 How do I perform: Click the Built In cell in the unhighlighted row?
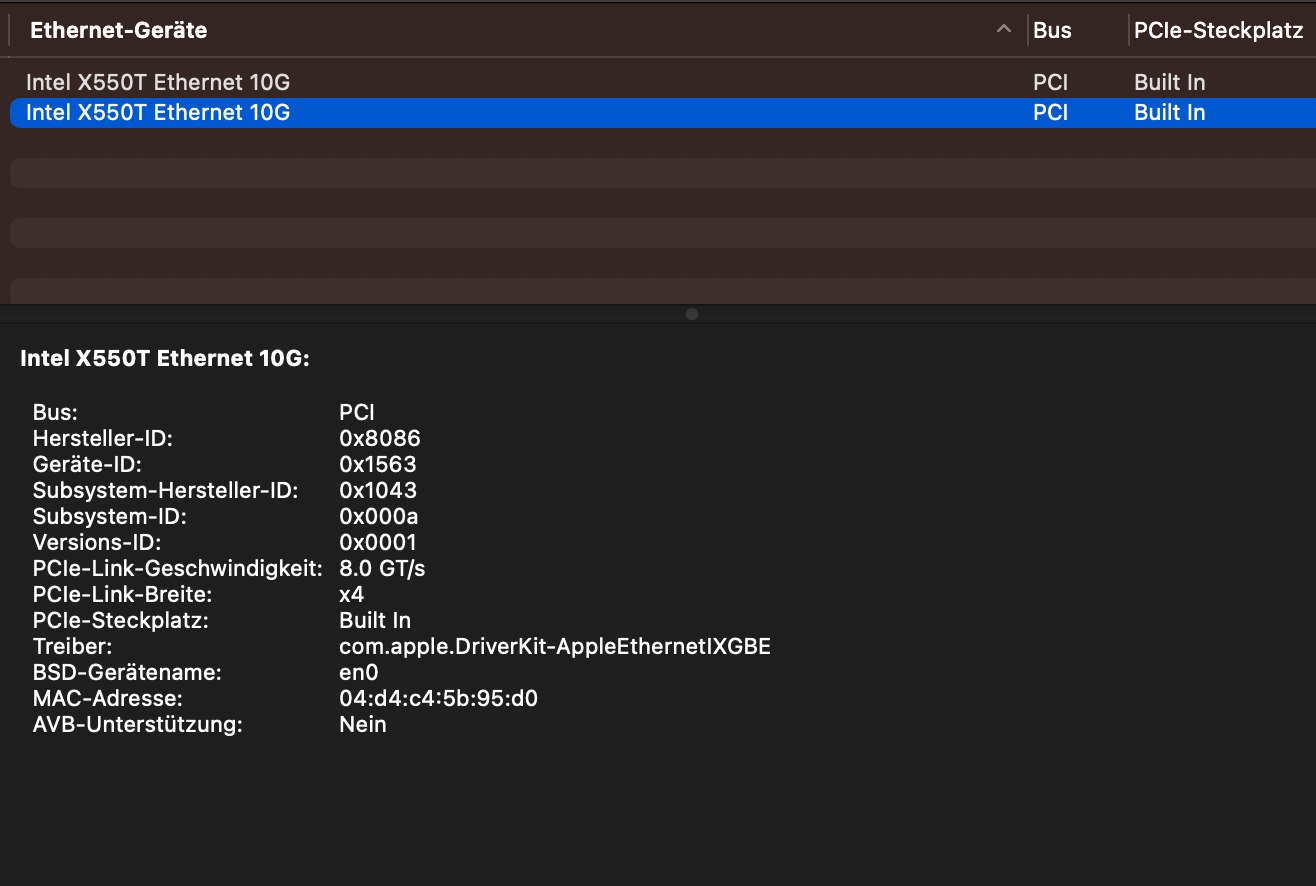point(1169,82)
